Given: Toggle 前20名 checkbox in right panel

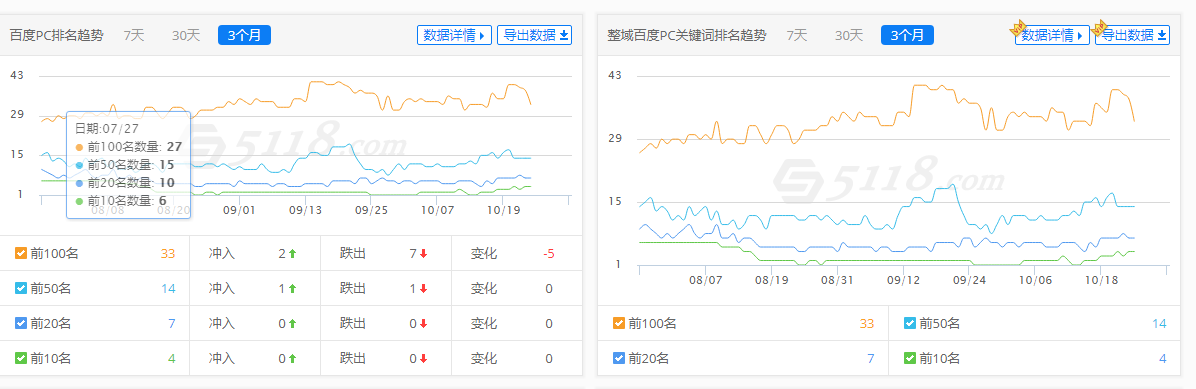Looking at the screenshot, I should pyautogui.click(x=619, y=358).
